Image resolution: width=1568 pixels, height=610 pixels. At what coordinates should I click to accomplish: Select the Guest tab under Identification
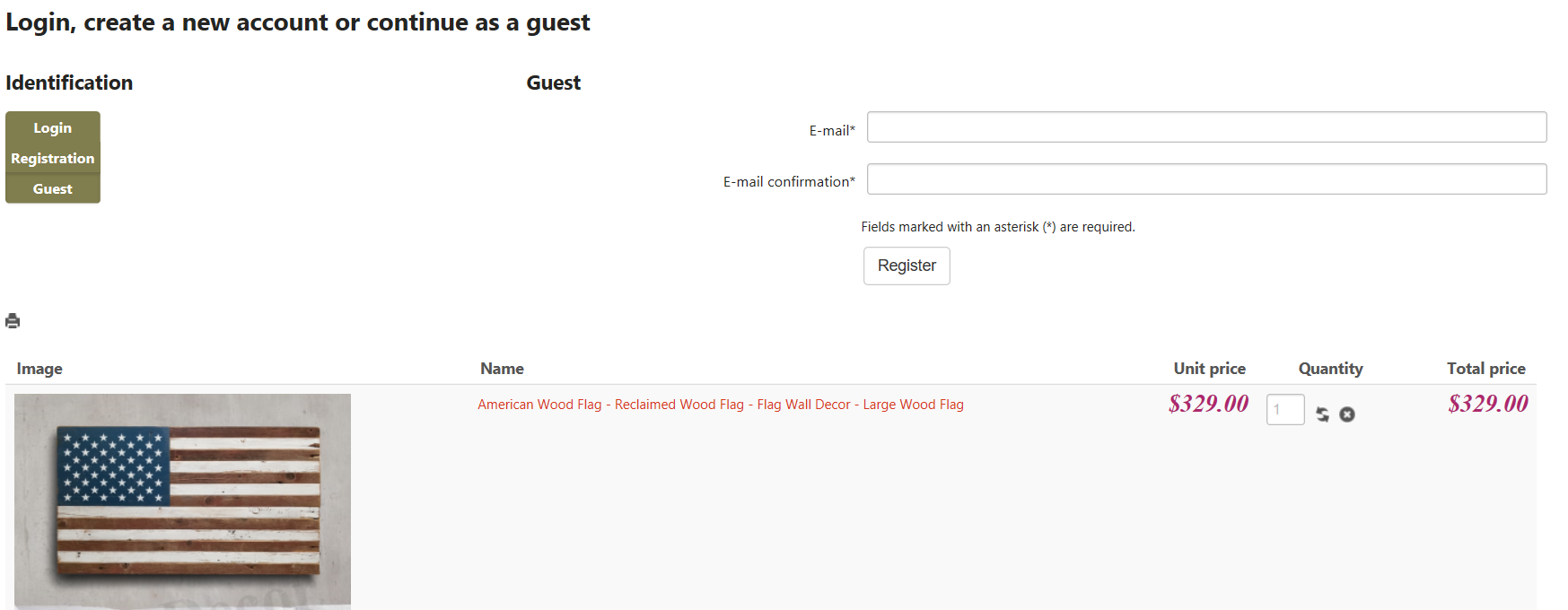point(52,189)
